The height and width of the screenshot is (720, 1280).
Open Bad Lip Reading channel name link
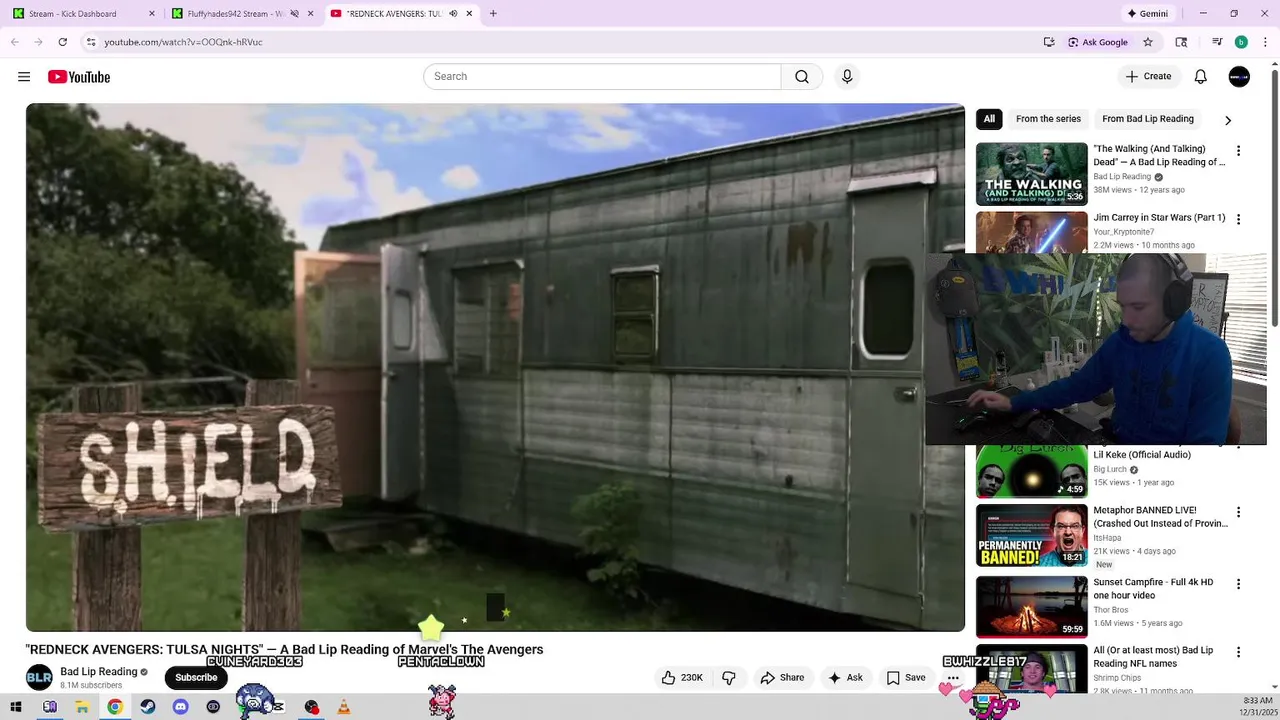click(x=99, y=672)
